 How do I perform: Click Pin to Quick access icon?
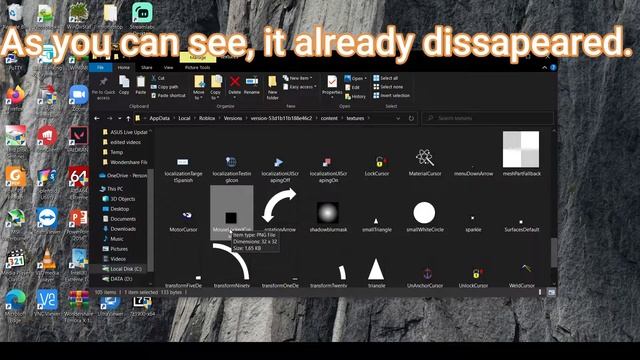point(103,83)
